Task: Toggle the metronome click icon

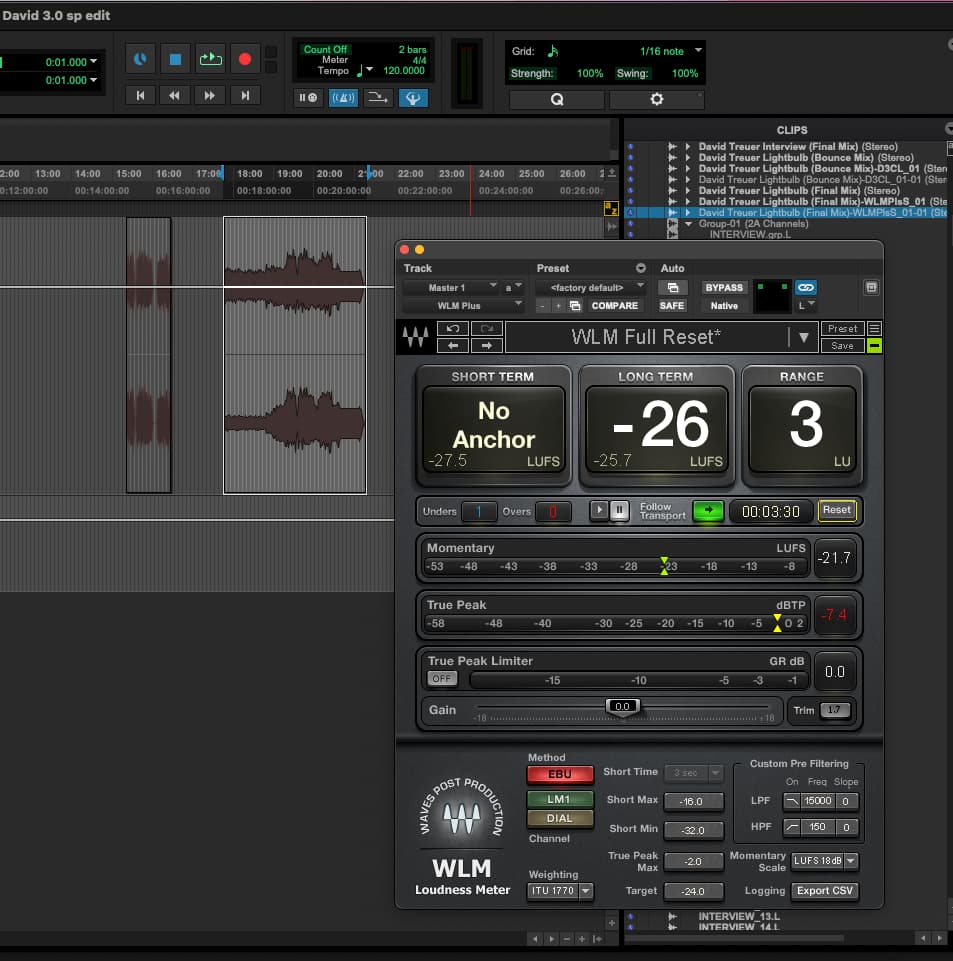Action: pos(342,97)
